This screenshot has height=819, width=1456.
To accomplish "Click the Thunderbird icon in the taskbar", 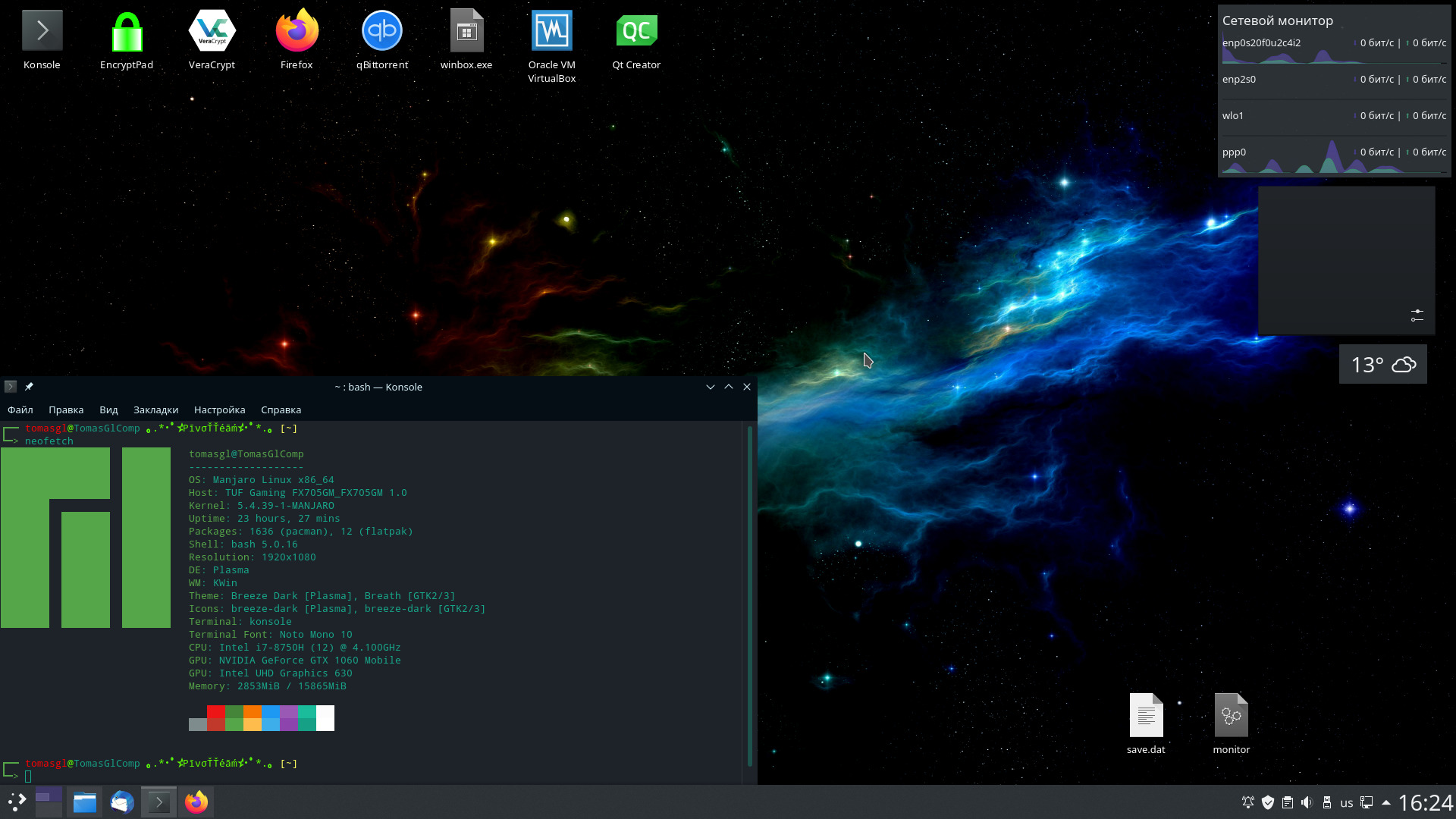I will 122,802.
